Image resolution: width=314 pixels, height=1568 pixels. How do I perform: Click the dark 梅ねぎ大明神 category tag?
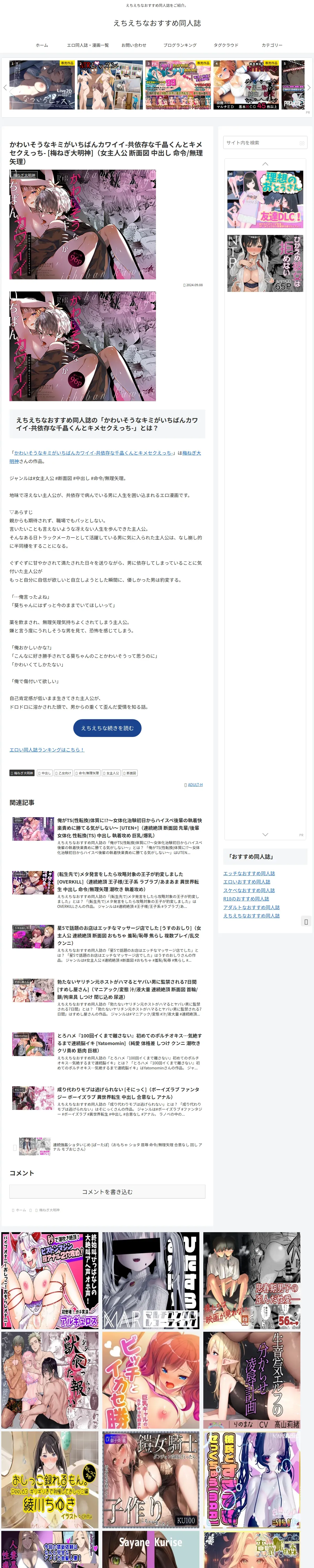[x=22, y=773]
